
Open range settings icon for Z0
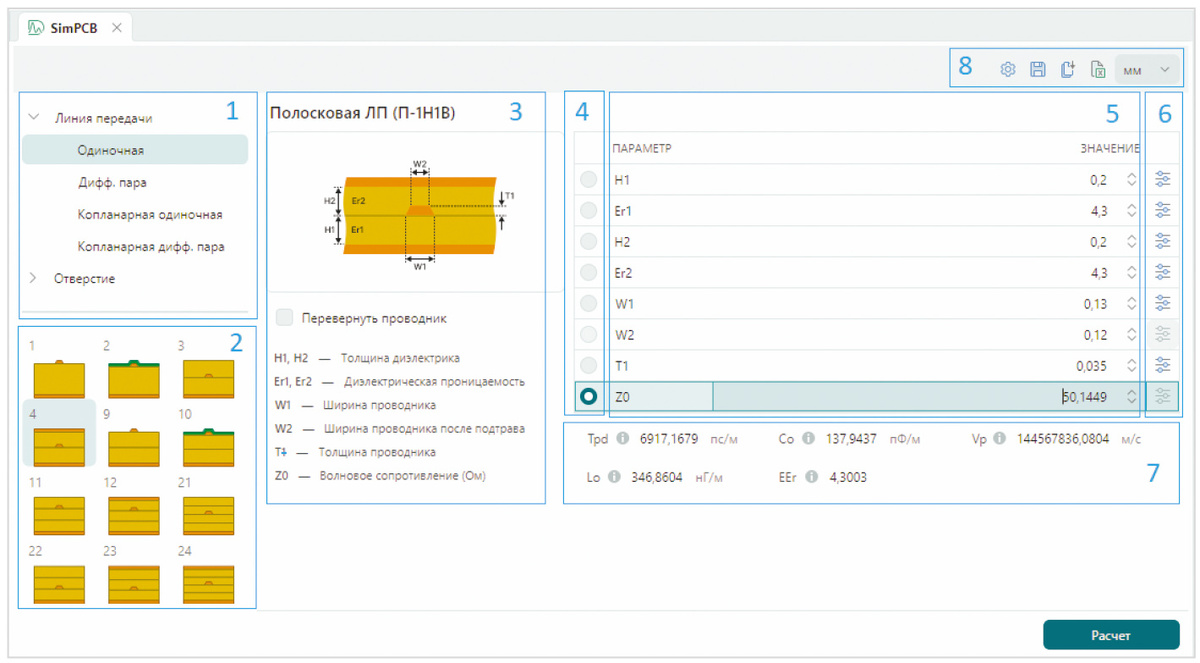coord(1162,397)
